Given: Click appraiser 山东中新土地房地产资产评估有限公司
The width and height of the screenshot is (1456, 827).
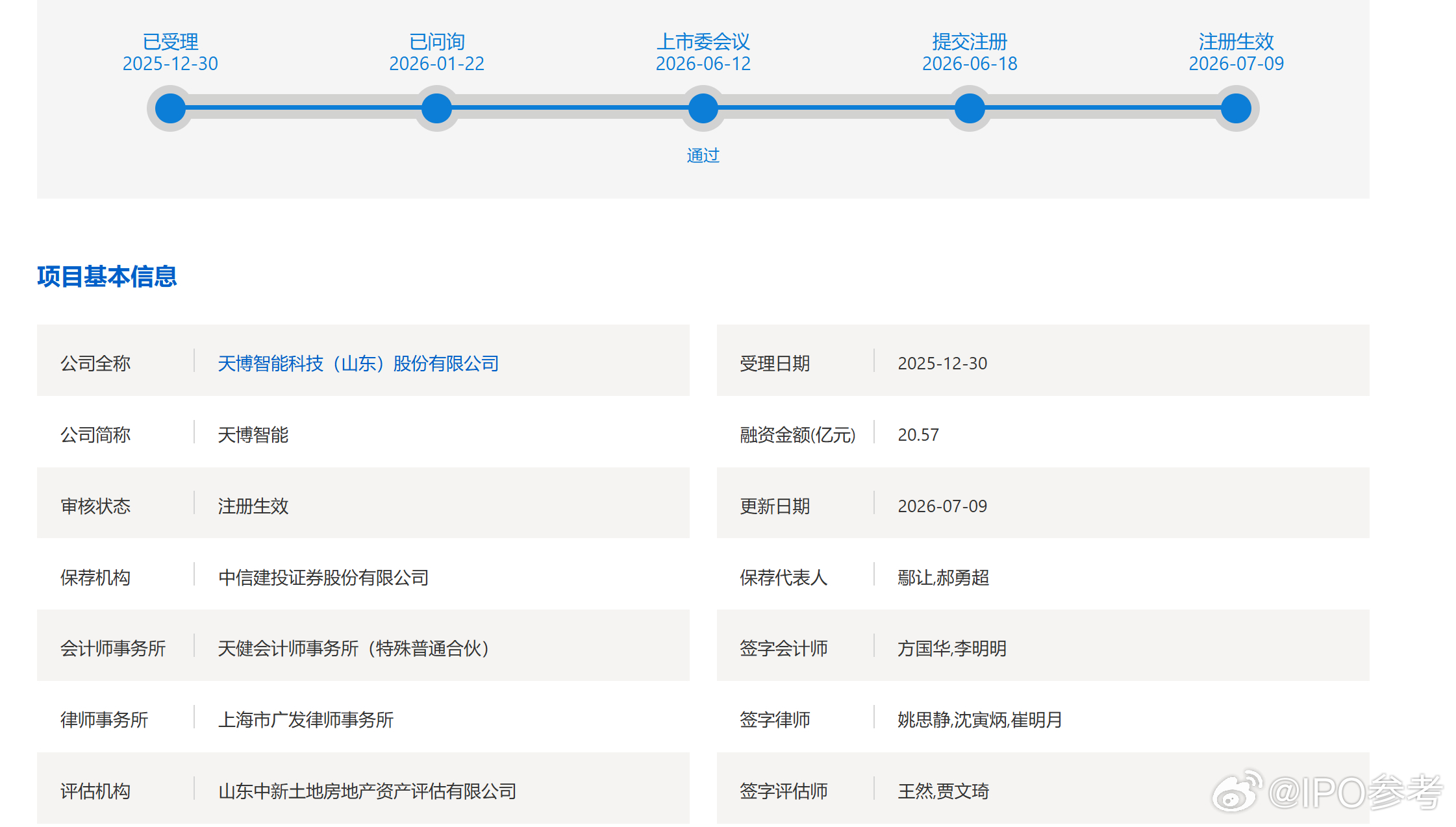Looking at the screenshot, I should click(368, 791).
